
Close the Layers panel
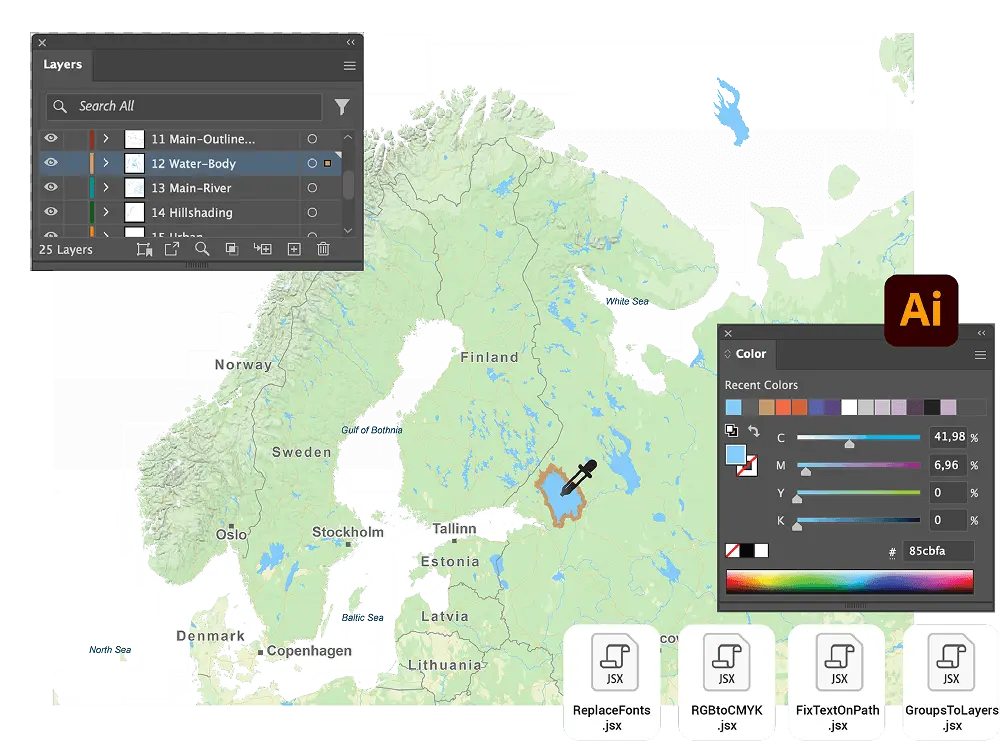point(42,42)
